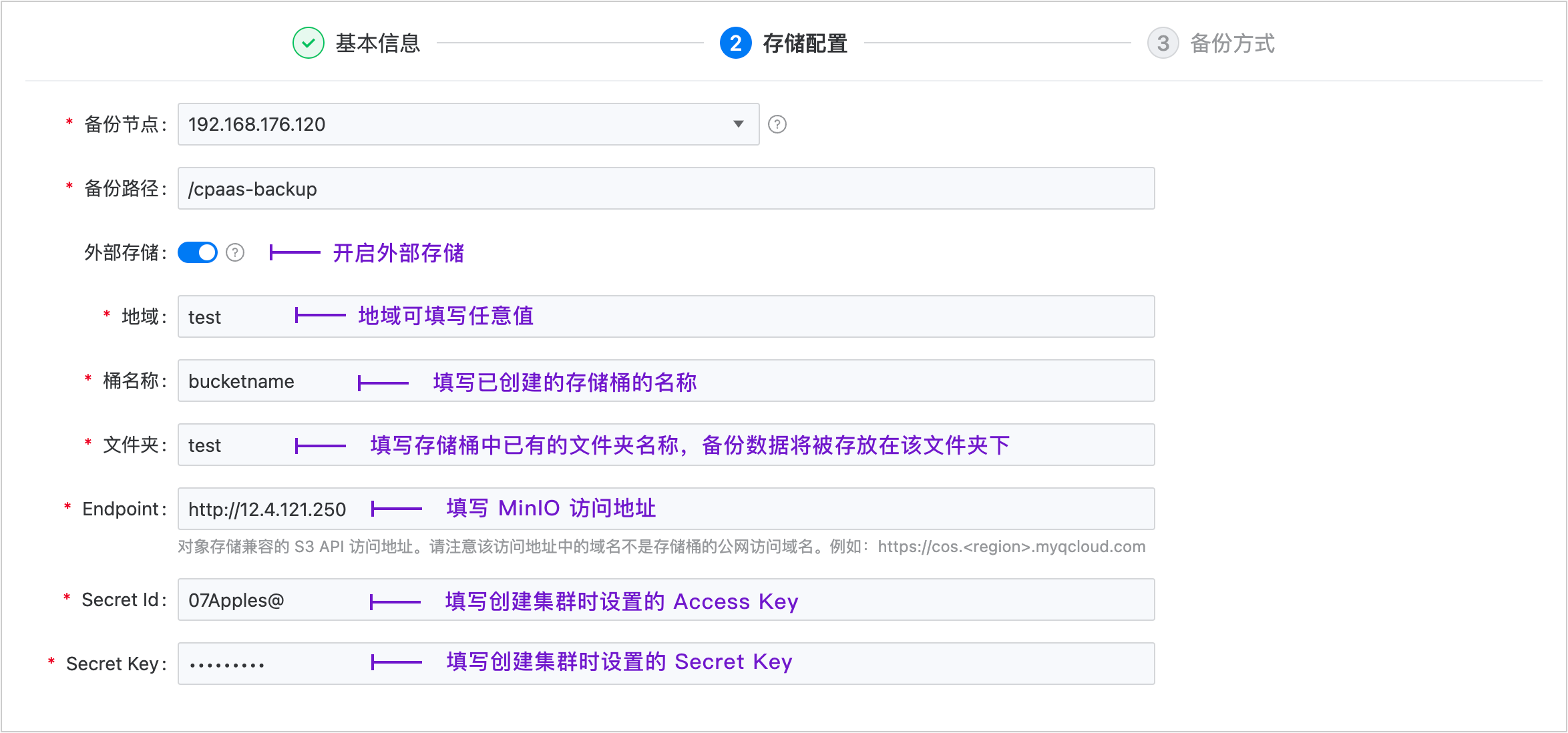Focus the 地域 input field
Screen dimensions: 1568x733
click(x=801, y=316)
